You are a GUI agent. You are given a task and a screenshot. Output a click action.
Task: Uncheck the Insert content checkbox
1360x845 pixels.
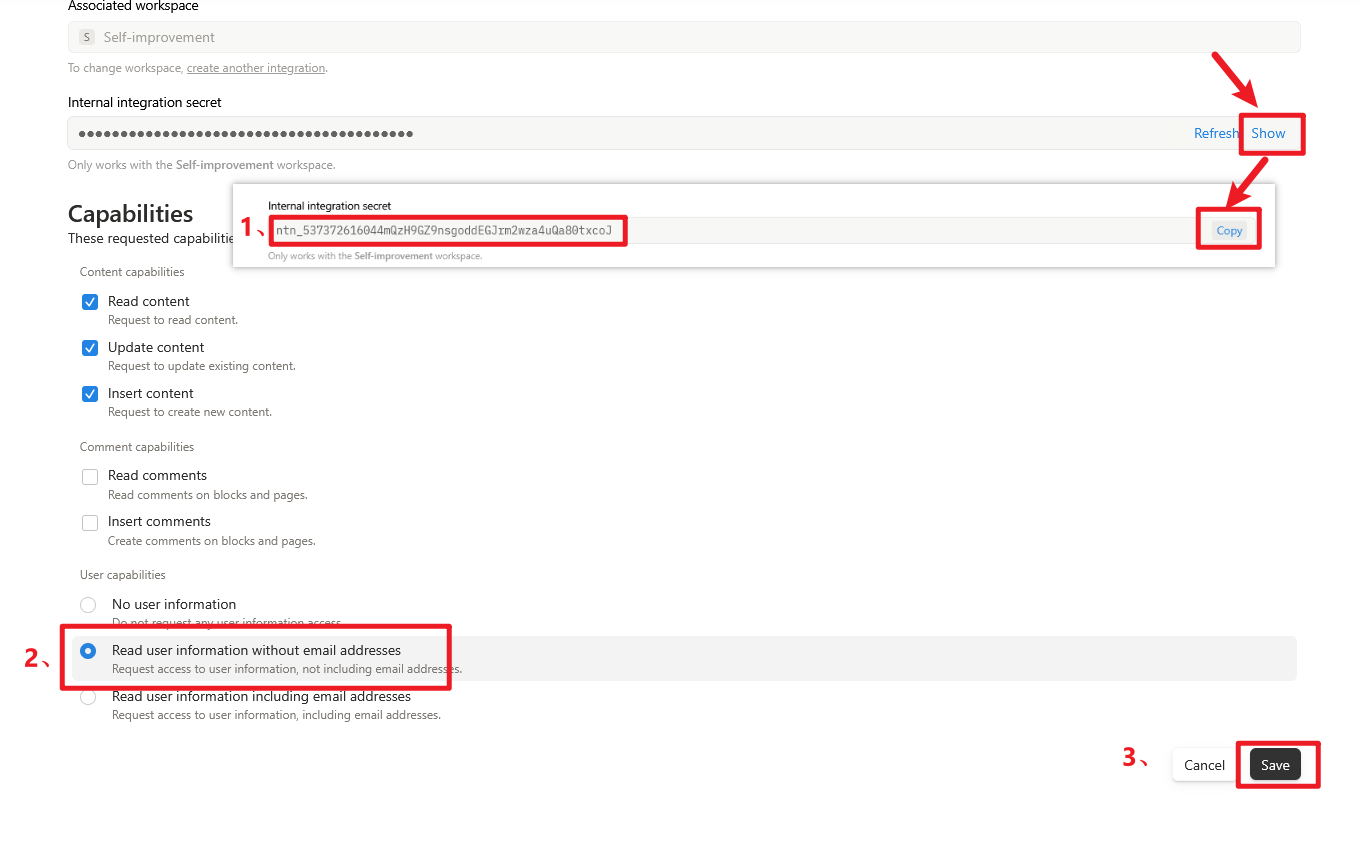coord(90,394)
